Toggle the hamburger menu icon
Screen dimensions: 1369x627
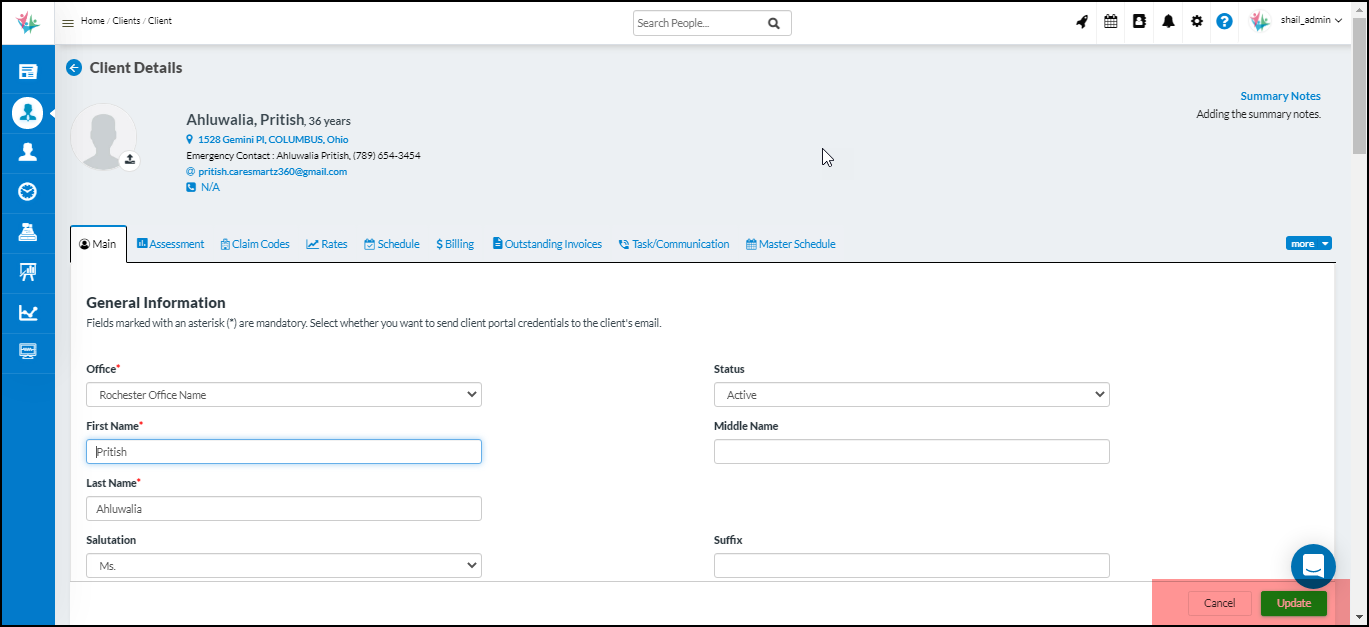click(x=68, y=22)
